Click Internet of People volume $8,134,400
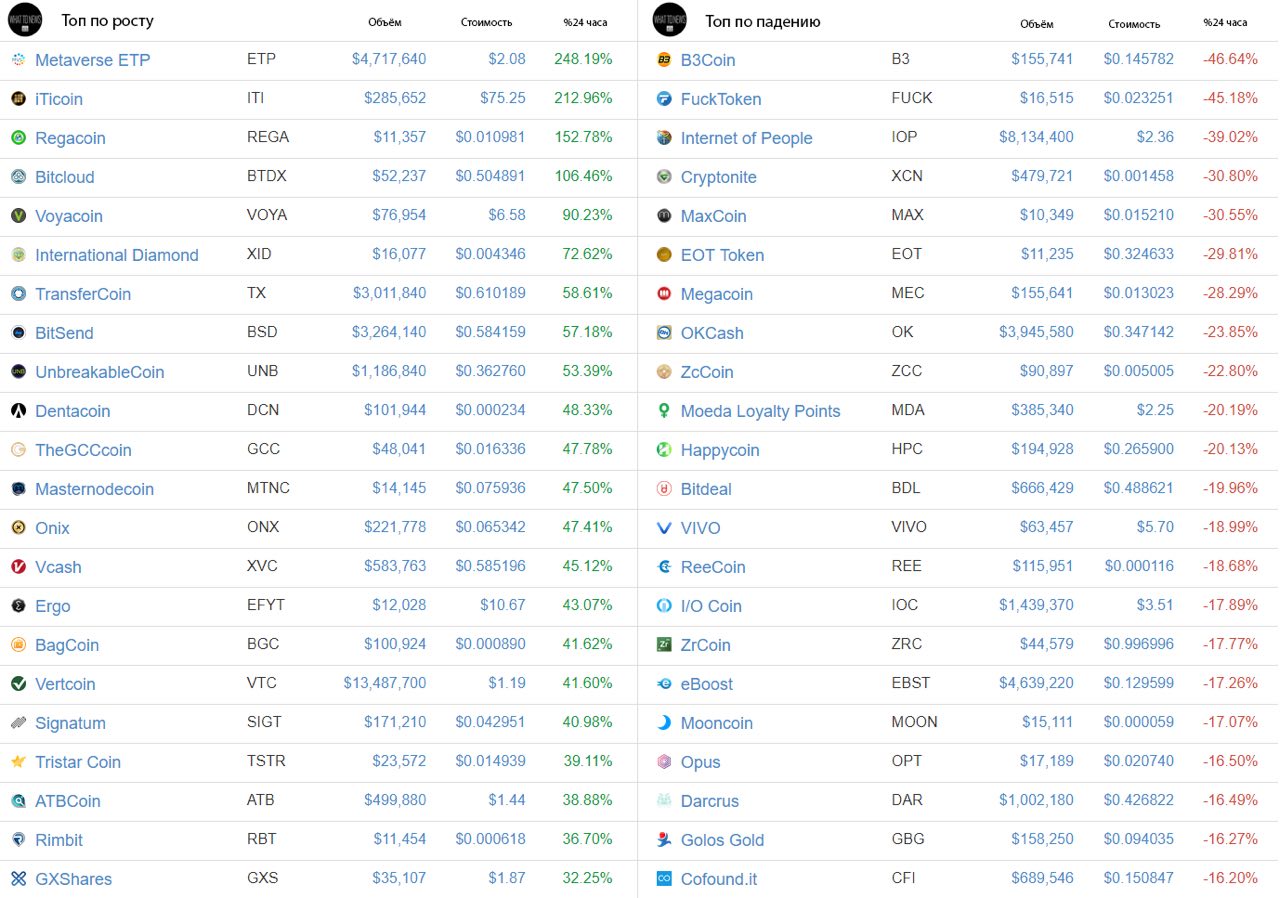The height and width of the screenshot is (898, 1280). click(1036, 137)
